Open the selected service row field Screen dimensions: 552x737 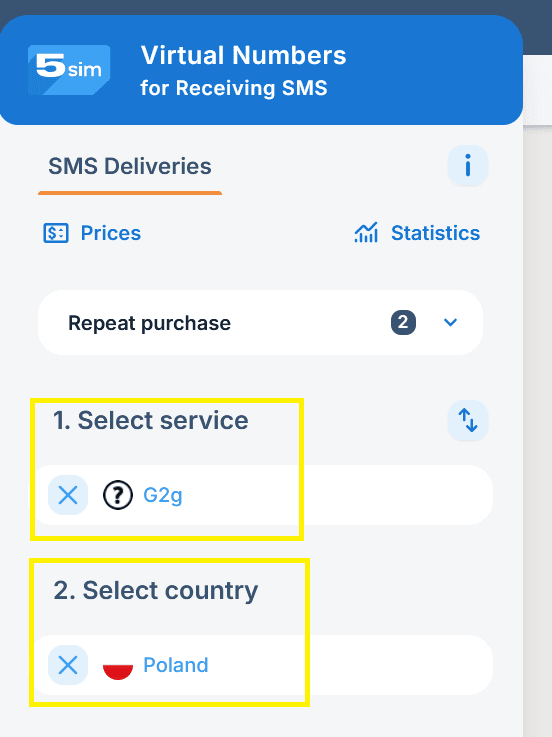pos(263,495)
